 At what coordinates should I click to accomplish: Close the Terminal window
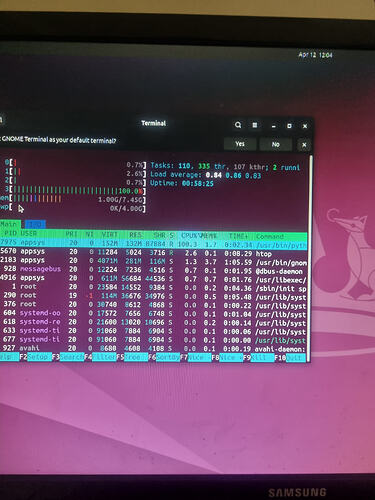coord(305,126)
